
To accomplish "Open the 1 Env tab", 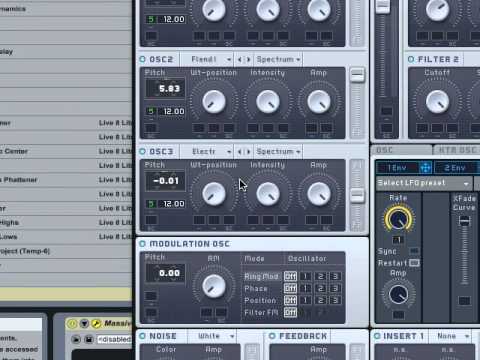I will click(397, 168).
